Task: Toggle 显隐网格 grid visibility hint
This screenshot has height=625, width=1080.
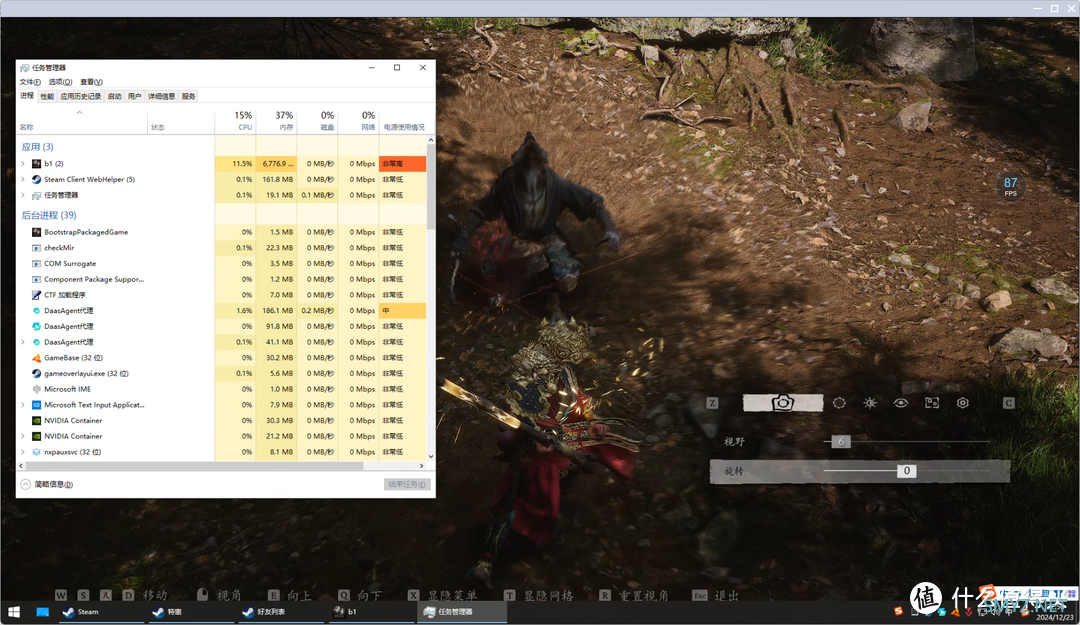Action: 539,595
